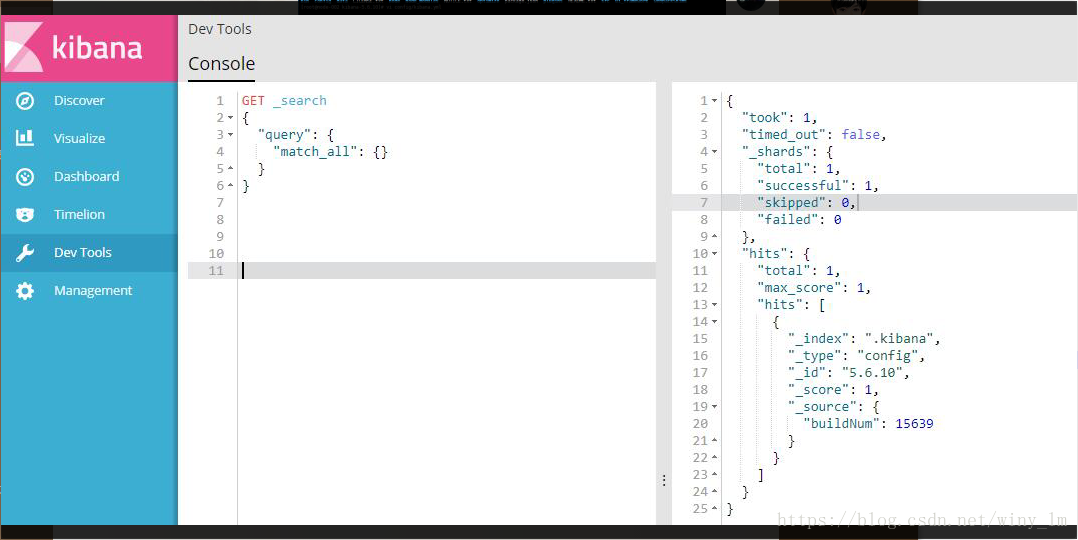Collapse the "_source" block on line 19
Image resolution: width=1078 pixels, height=540 pixels.
click(714, 407)
